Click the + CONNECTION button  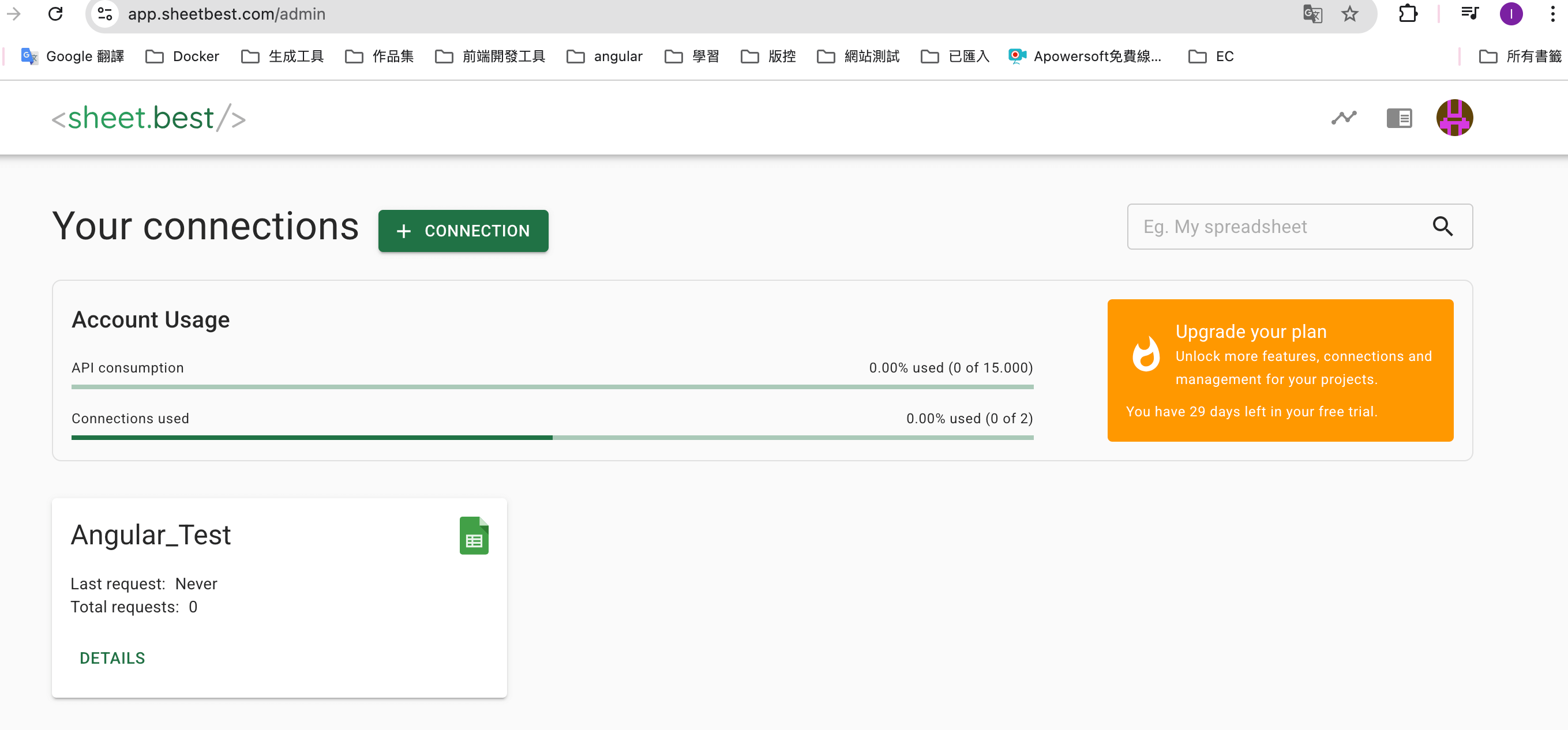point(463,231)
